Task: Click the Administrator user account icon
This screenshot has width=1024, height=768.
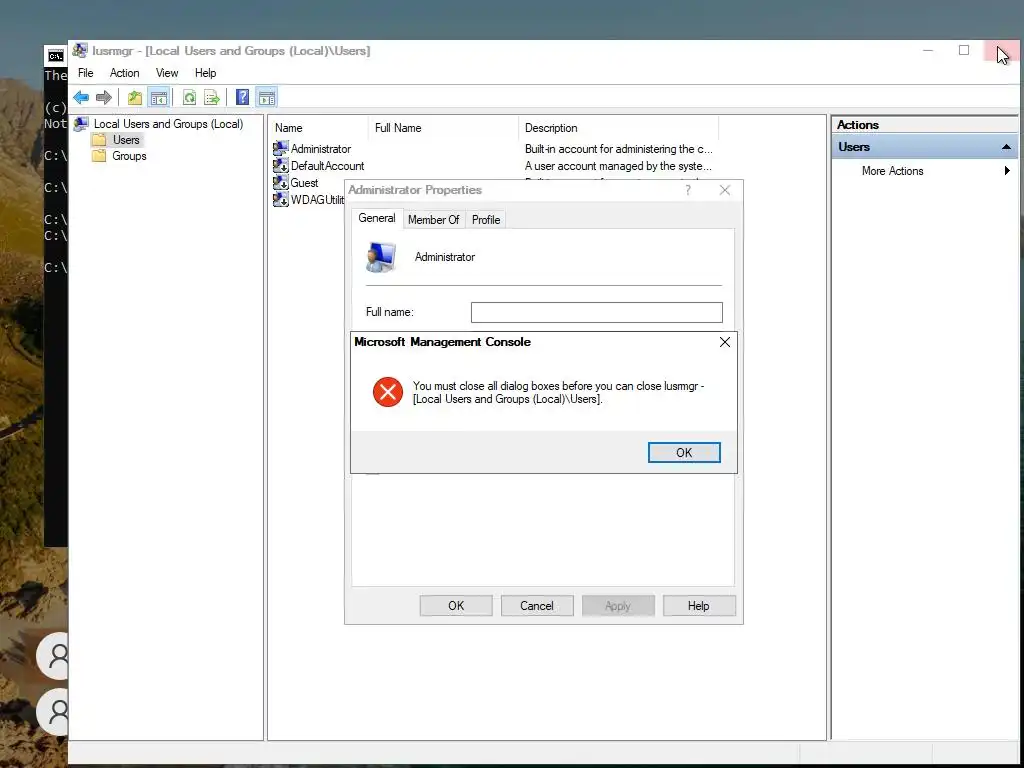Action: point(281,149)
